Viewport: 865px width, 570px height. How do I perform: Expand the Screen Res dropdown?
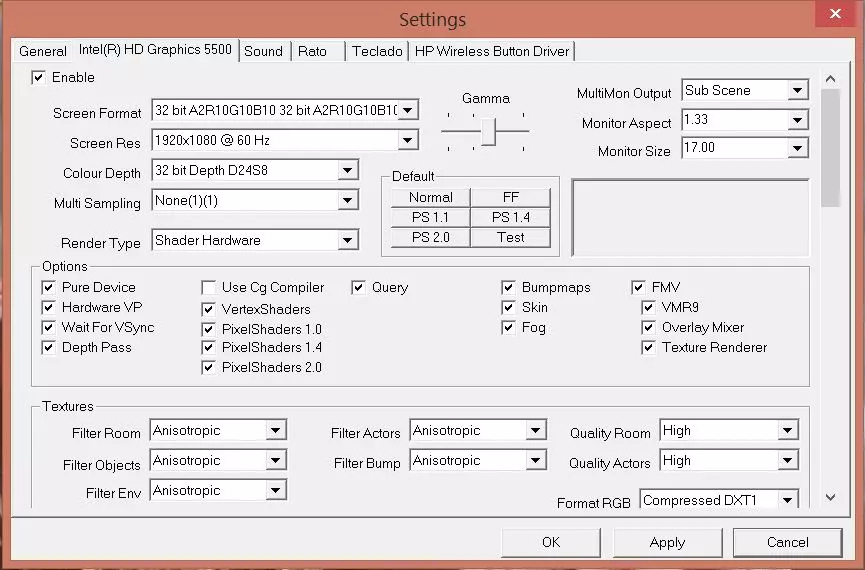pyautogui.click(x=408, y=140)
